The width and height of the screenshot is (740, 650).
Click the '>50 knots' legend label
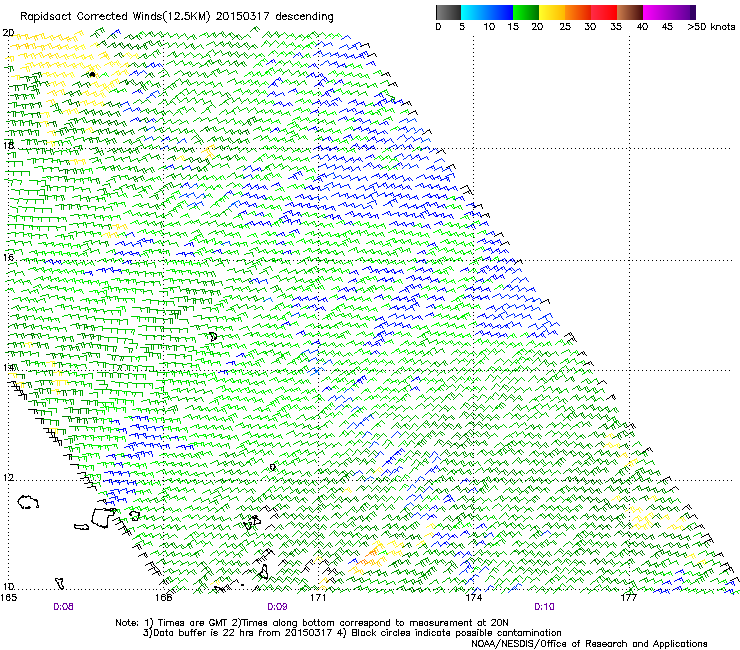pyautogui.click(x=711, y=27)
